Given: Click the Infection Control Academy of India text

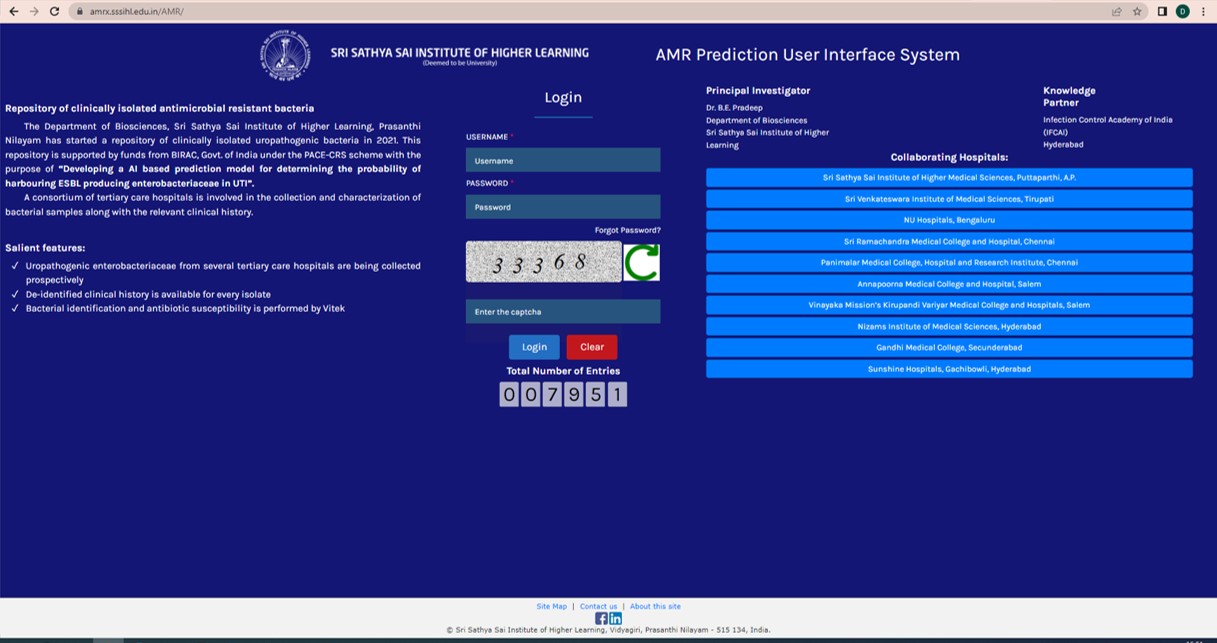Looking at the screenshot, I should (x=1108, y=120).
